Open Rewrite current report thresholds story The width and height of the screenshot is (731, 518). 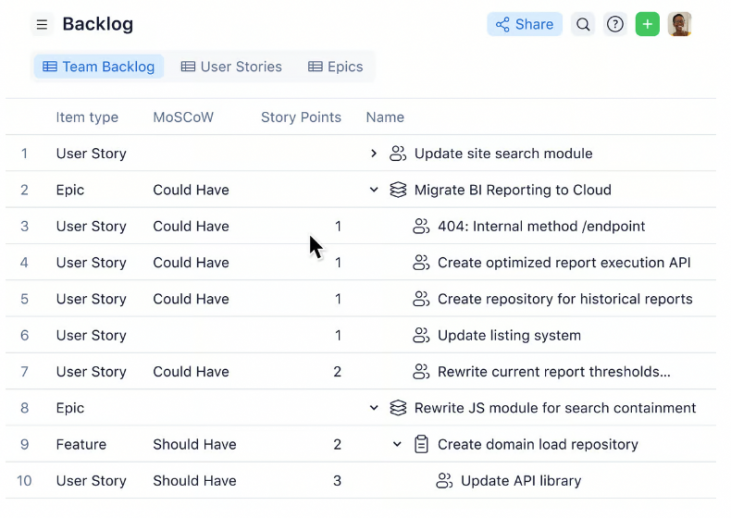(554, 372)
